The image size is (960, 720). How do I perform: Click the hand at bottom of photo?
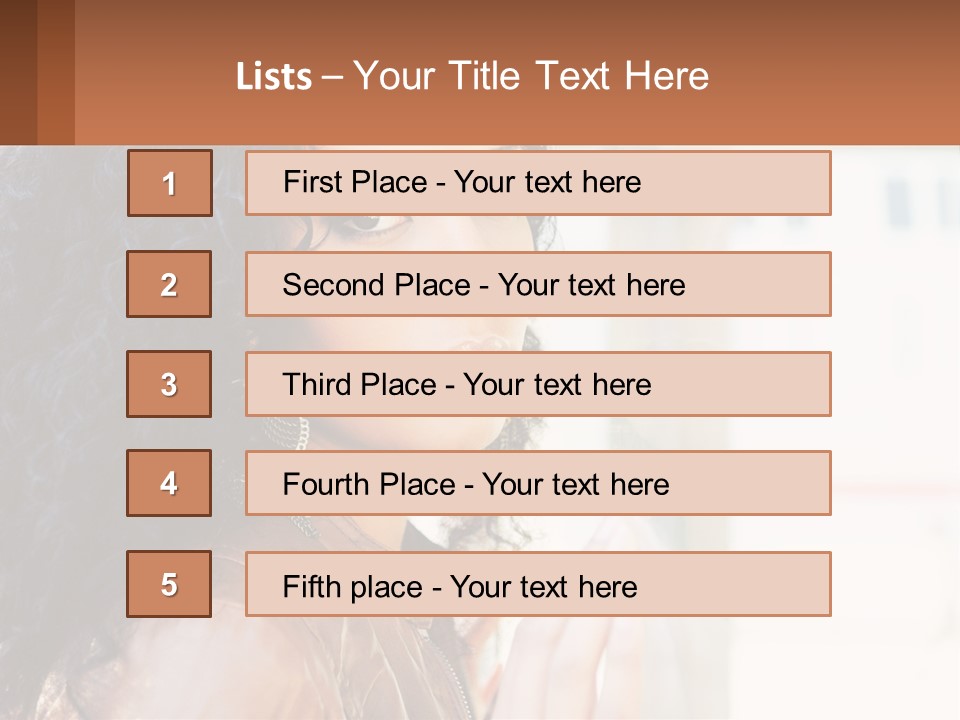(600, 670)
